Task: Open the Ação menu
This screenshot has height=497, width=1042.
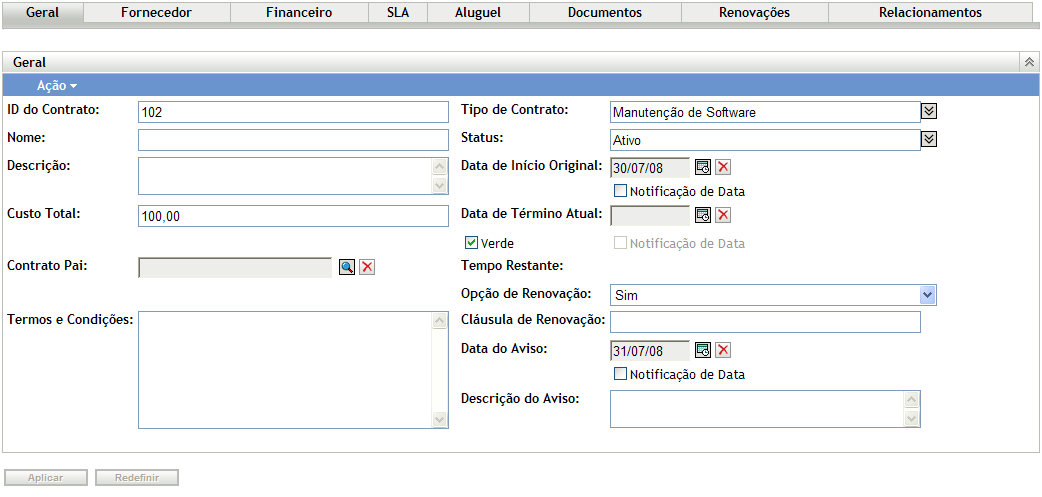Action: click(57, 86)
